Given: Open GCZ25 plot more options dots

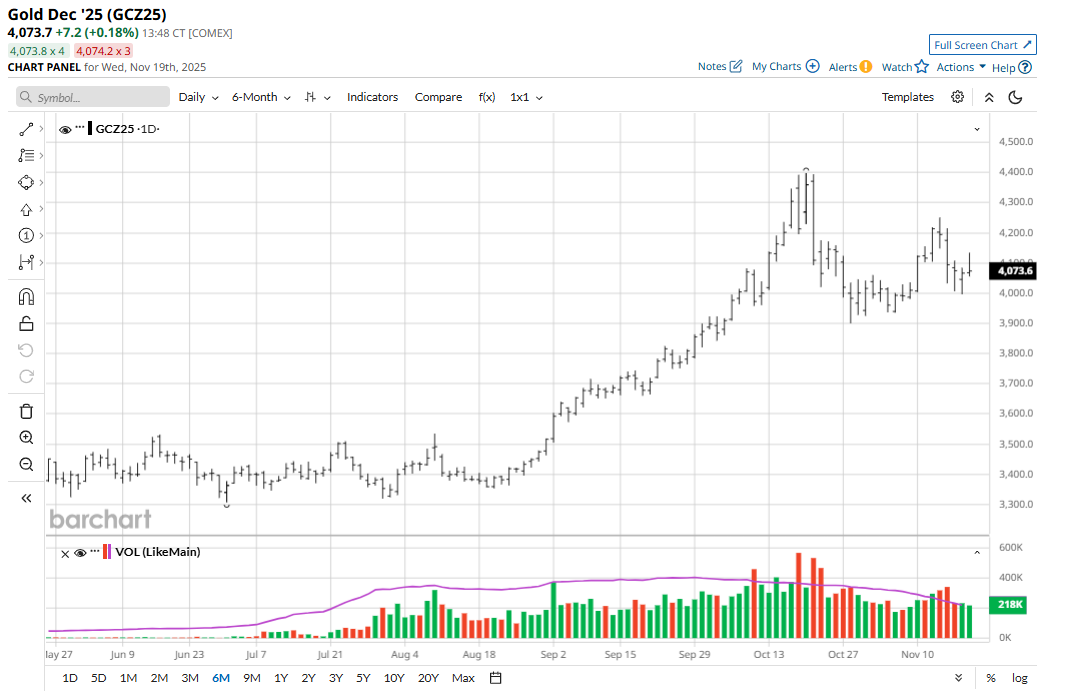Looking at the screenshot, I should click(80, 127).
